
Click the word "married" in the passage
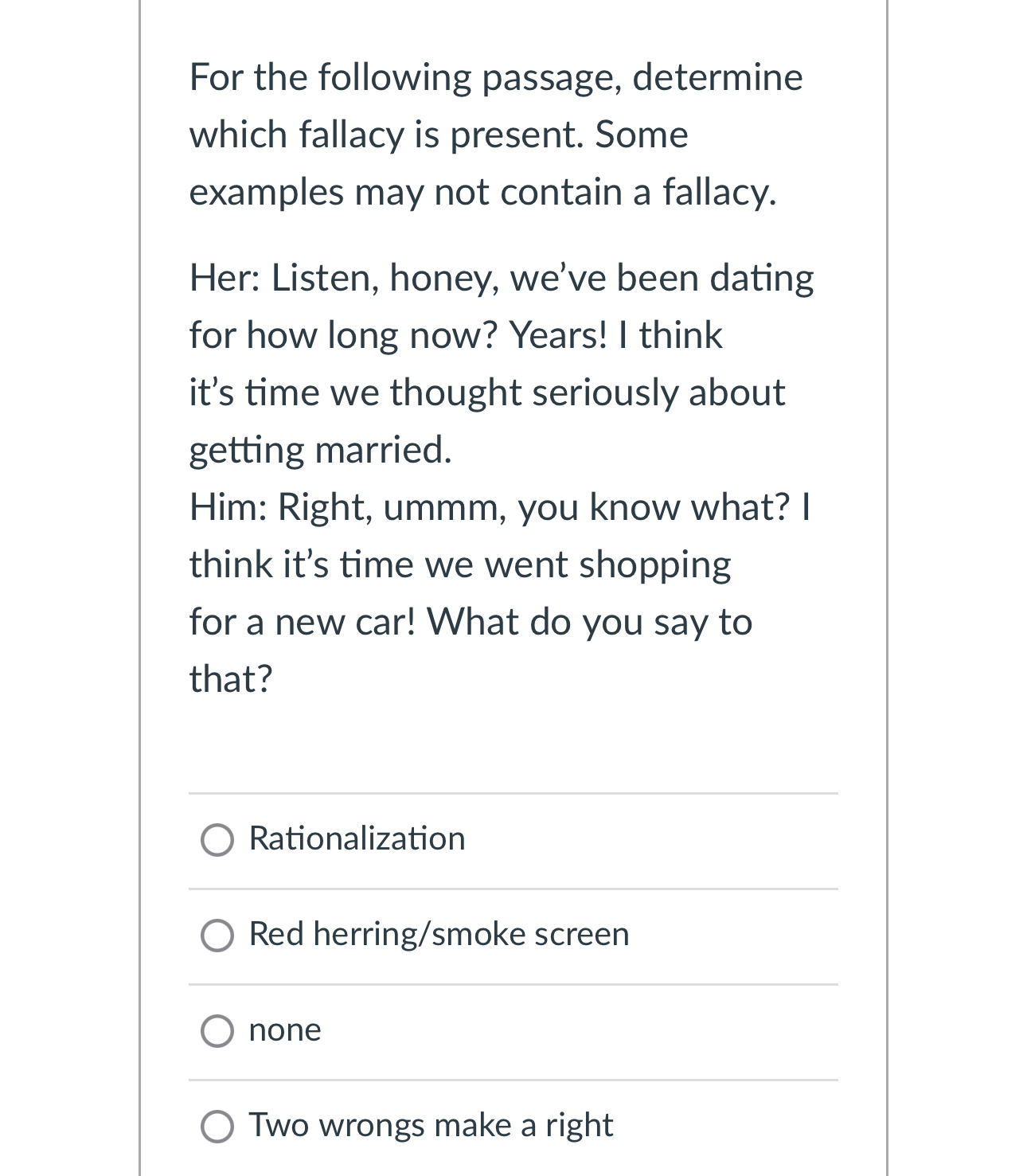[383, 450]
